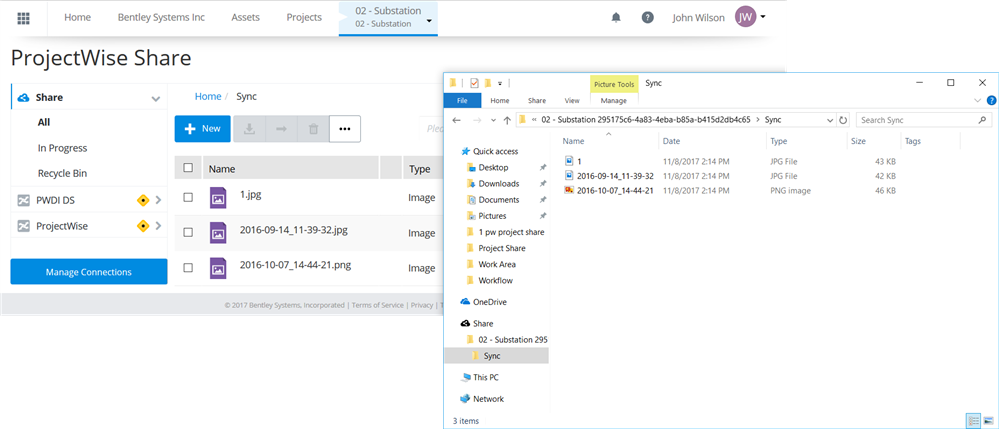Select the In Progress filter
Viewport: 999px width, 429px height.
pos(62,148)
